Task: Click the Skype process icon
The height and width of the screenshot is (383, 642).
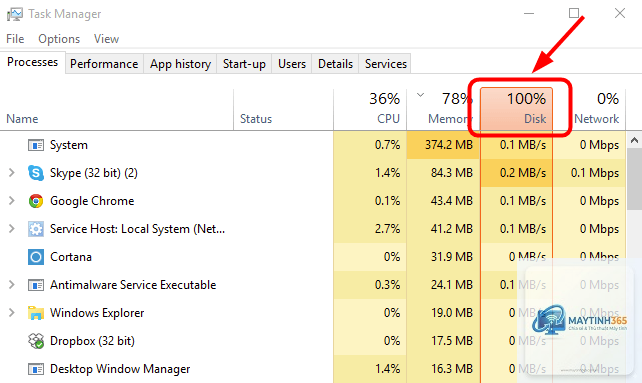Action: coord(36,173)
